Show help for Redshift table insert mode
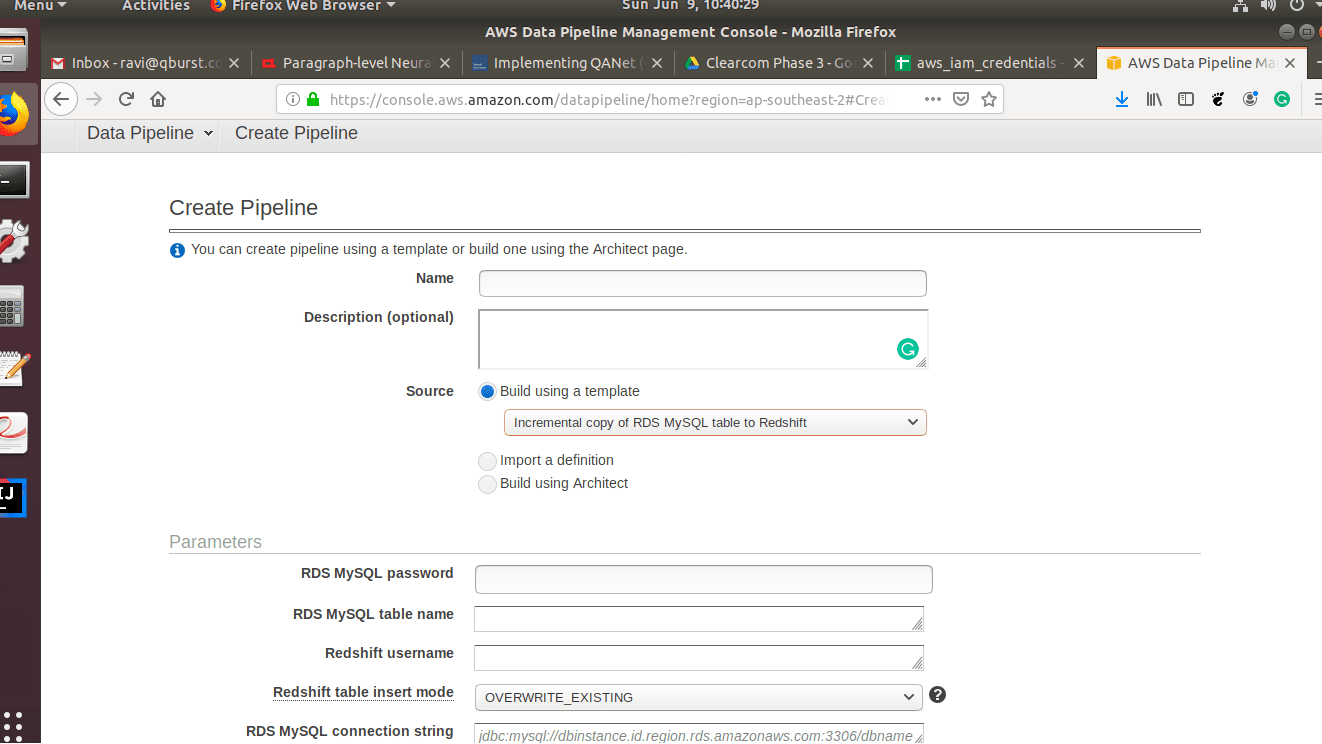This screenshot has height=744, width=1322. pyautogui.click(x=937, y=695)
